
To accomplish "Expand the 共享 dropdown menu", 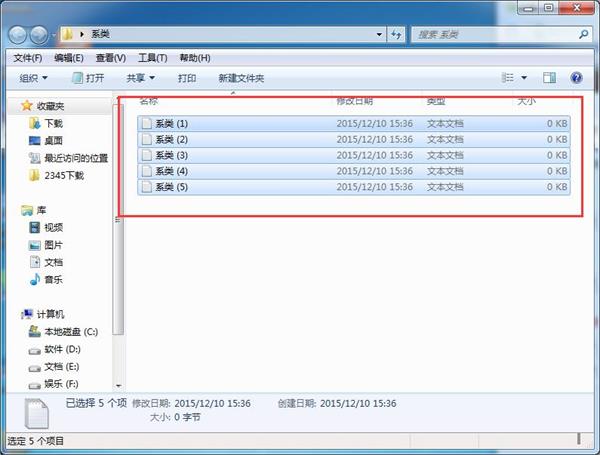I will coord(140,77).
